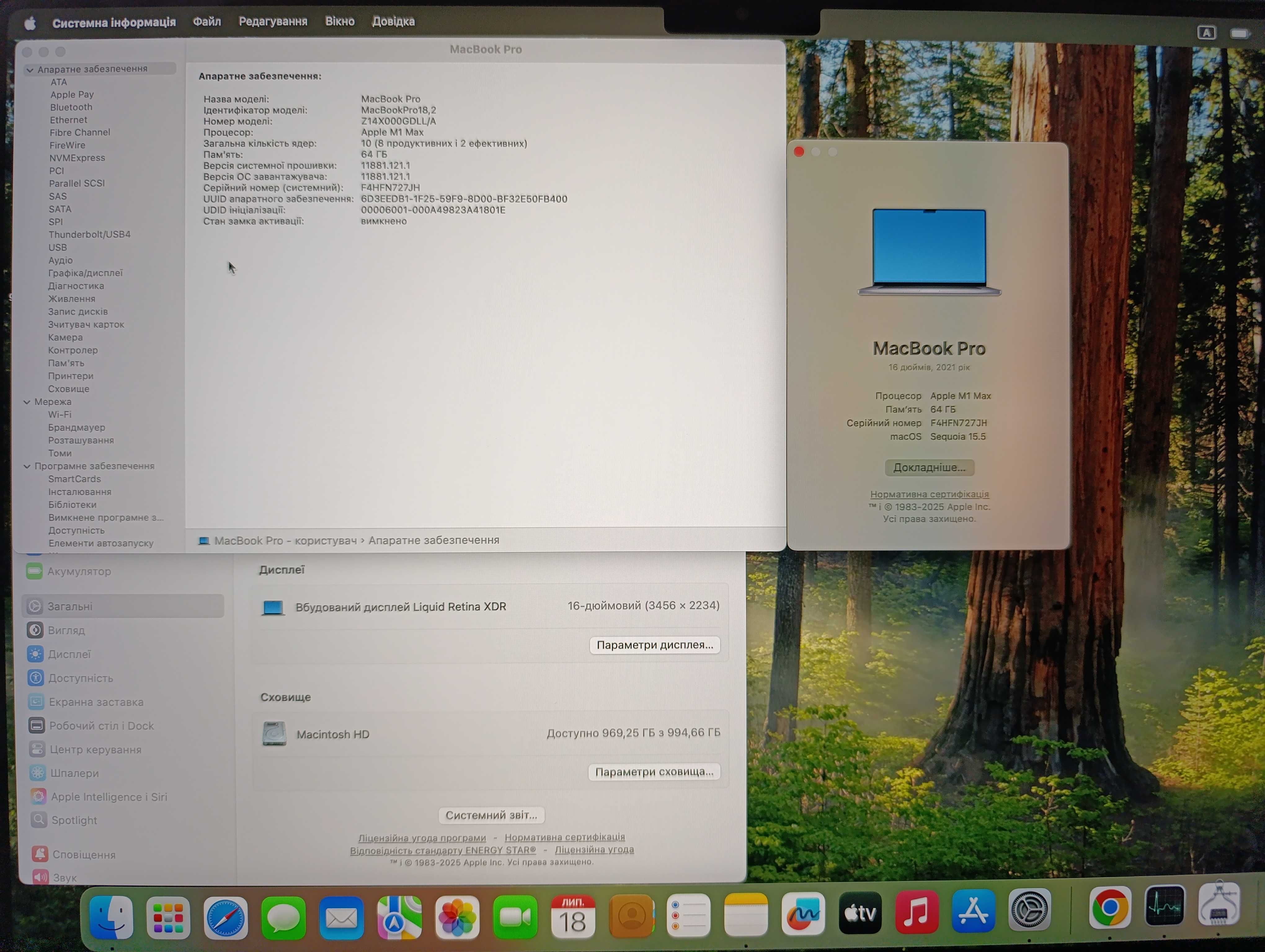Open Ліцензійна угода програми link
The height and width of the screenshot is (952, 1265).
422,838
